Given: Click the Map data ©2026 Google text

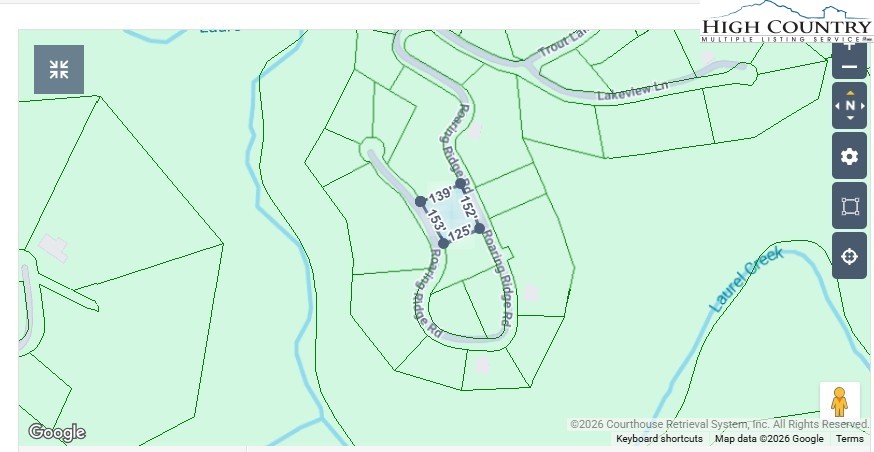Looking at the screenshot, I should (768, 439).
